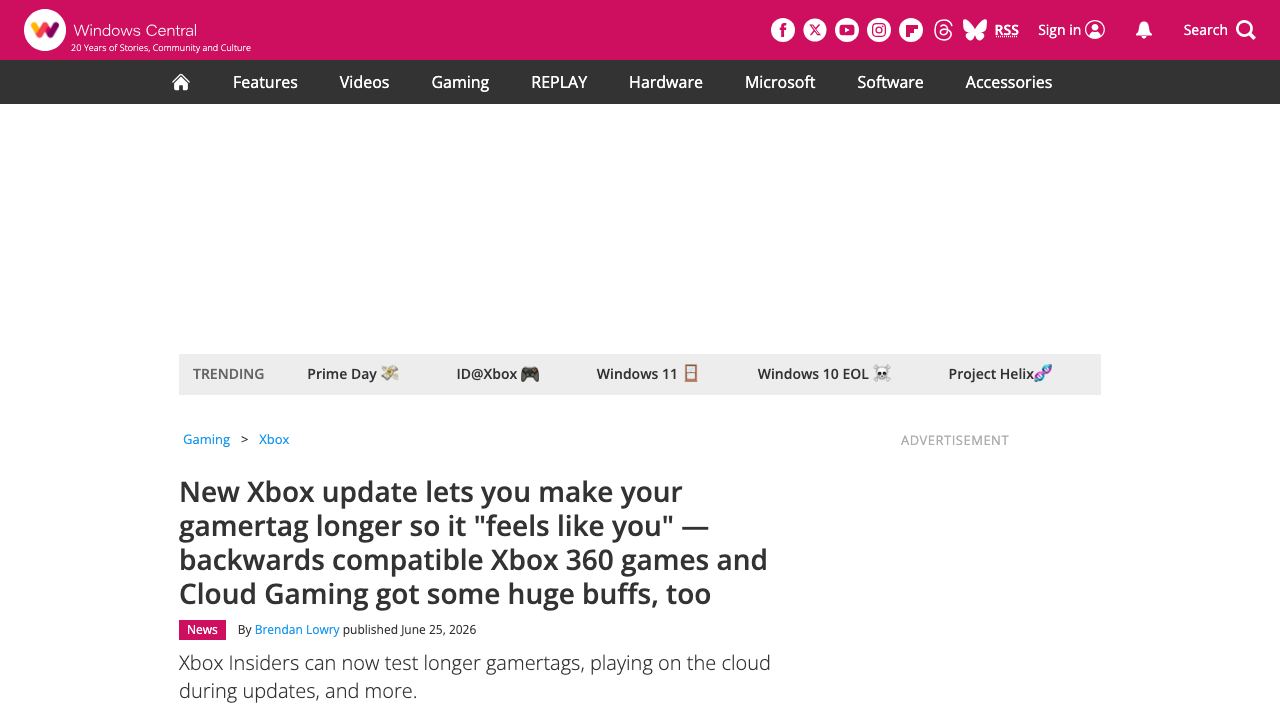Open the X (Twitter) social icon

(x=815, y=30)
